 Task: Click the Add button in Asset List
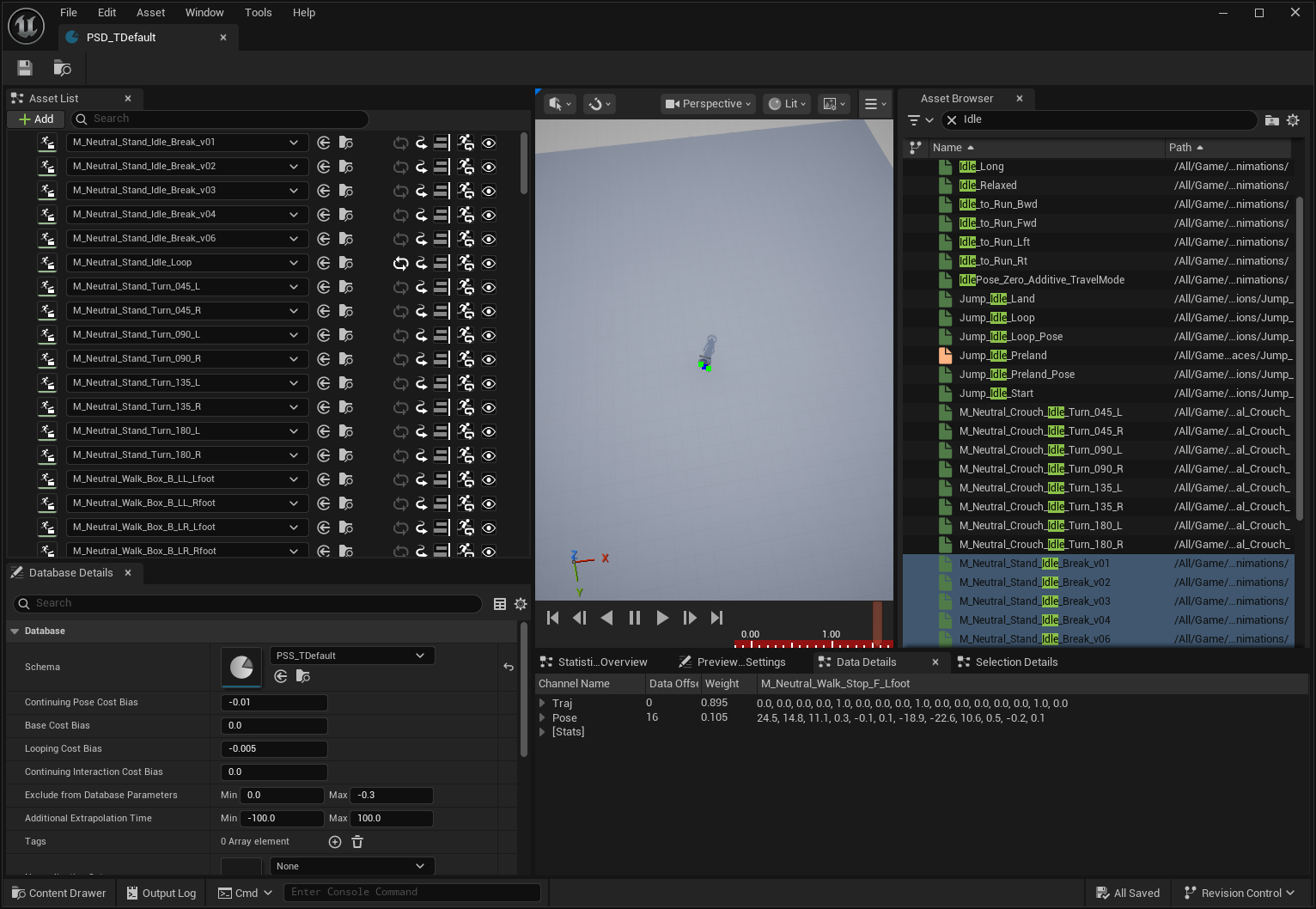click(x=35, y=119)
